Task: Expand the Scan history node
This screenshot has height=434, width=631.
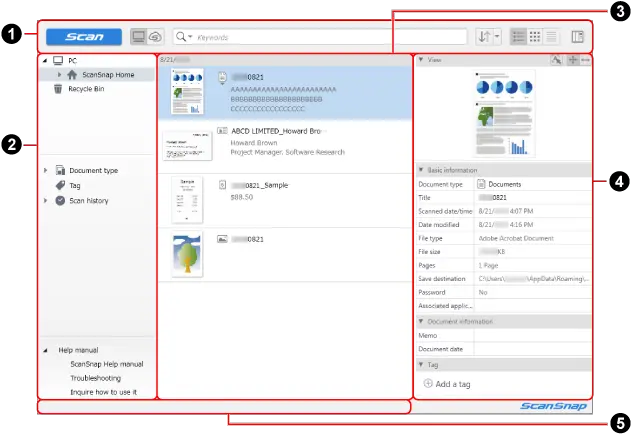Action: 45,200
